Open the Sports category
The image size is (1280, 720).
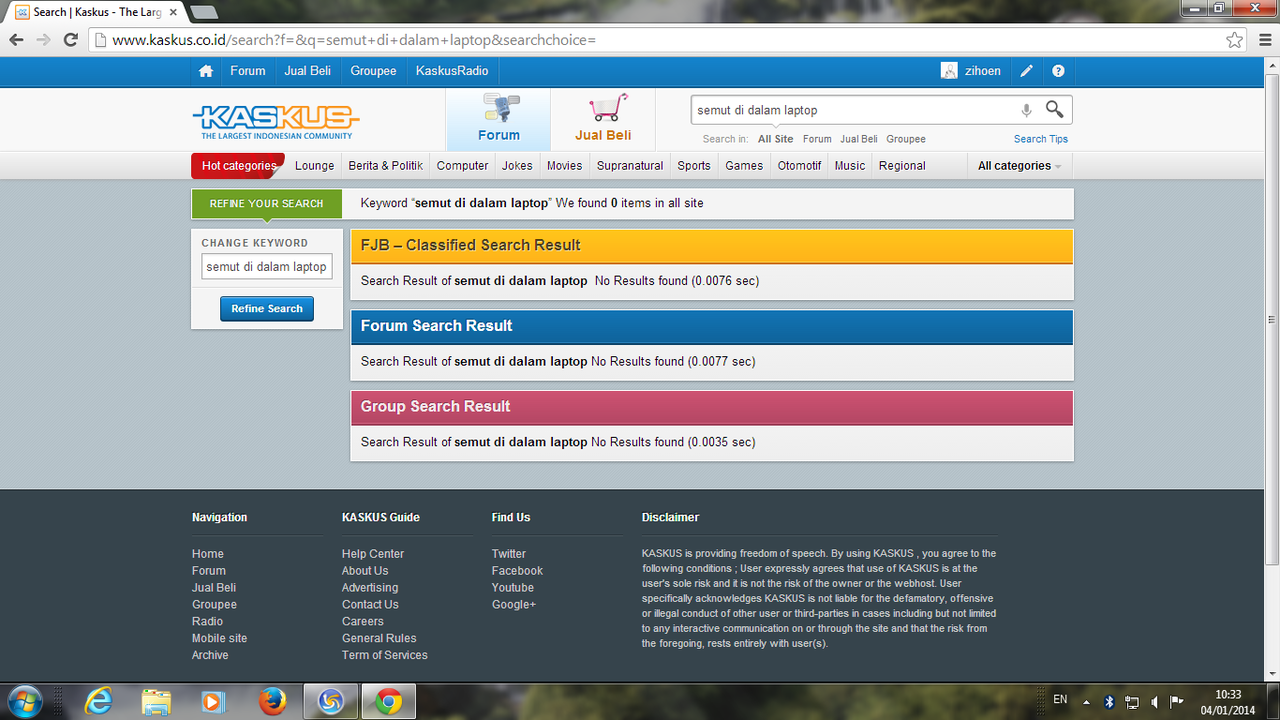[x=694, y=166]
